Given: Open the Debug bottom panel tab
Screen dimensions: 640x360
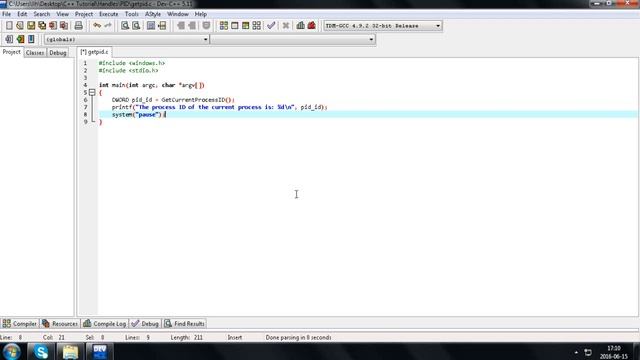Looking at the screenshot, I should (x=145, y=324).
